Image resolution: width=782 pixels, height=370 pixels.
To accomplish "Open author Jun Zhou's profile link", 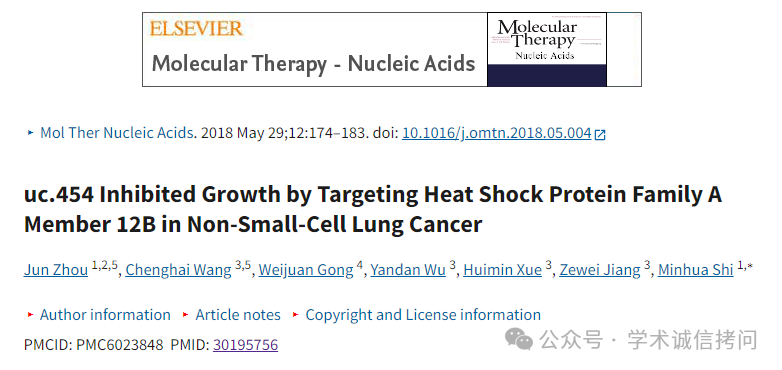I will 56,270.
